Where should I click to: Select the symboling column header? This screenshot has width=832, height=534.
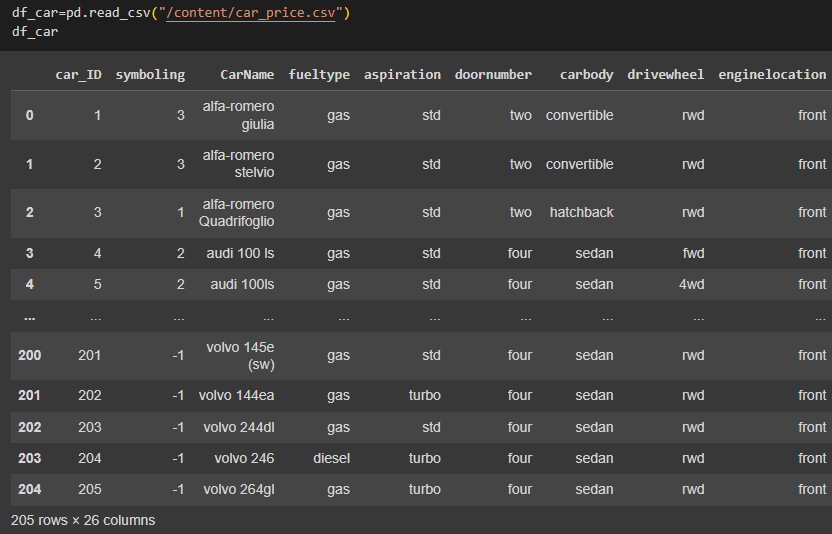point(150,75)
